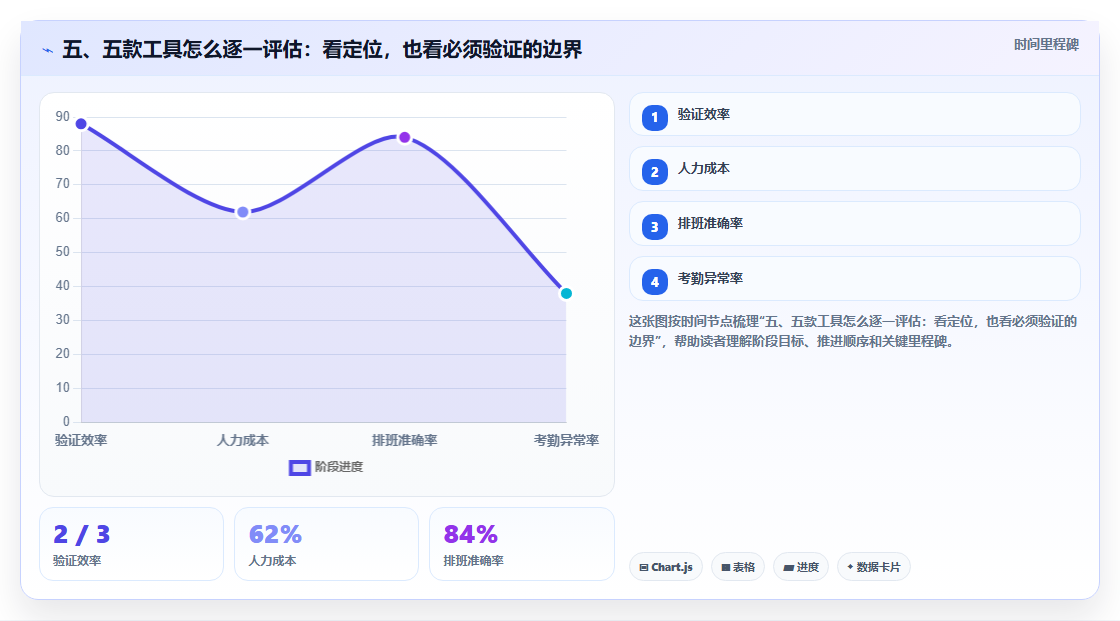
Task: Click the 人力成本 data point at 62
Action: click(x=243, y=212)
